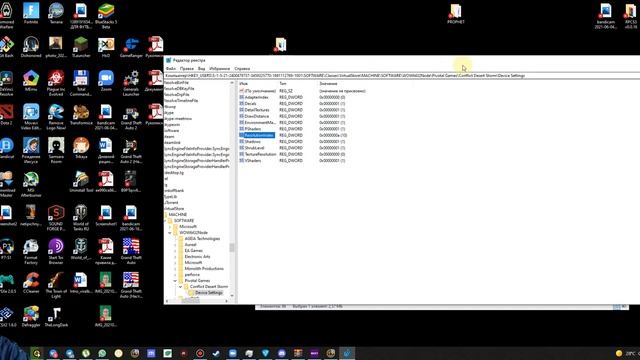The width and height of the screenshot is (640, 360).
Task: Select the PROPHET folder on desktop
Action: point(456,13)
